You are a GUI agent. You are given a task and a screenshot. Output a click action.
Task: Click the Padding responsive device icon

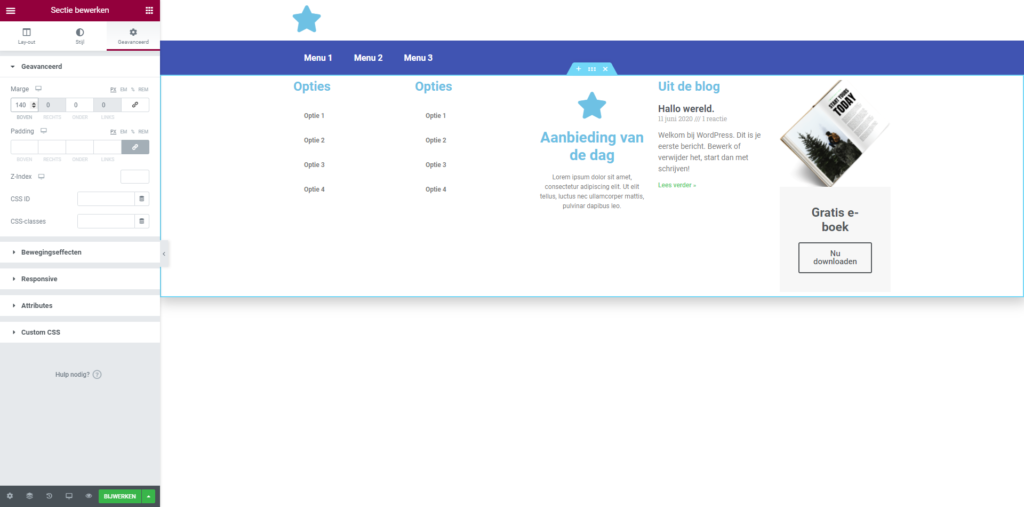pos(44,131)
